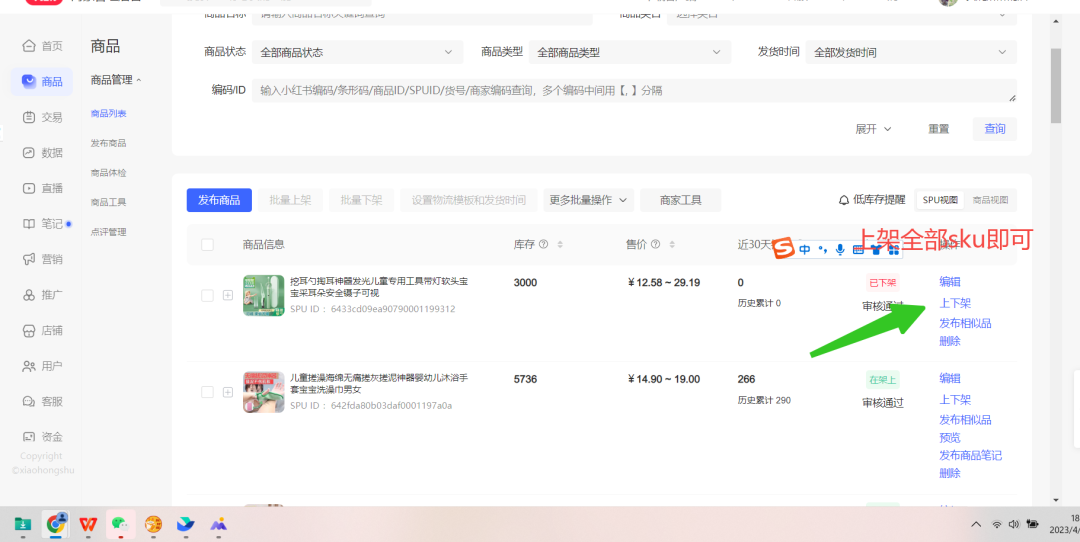Open 笔记 section in sidebar
This screenshot has height=542, width=1080.
42,224
